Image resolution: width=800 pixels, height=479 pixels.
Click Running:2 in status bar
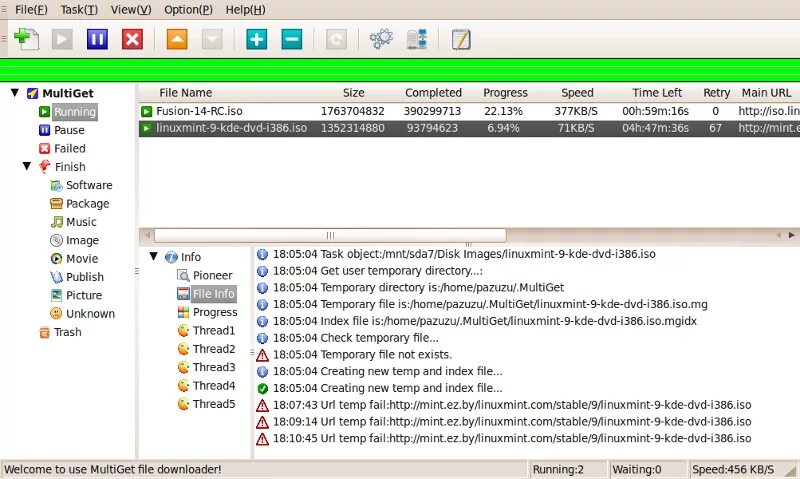coord(558,469)
